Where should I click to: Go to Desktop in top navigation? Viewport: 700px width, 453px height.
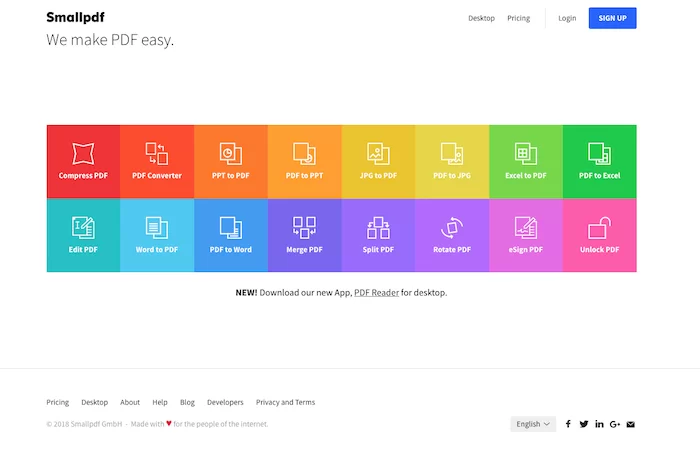point(481,18)
